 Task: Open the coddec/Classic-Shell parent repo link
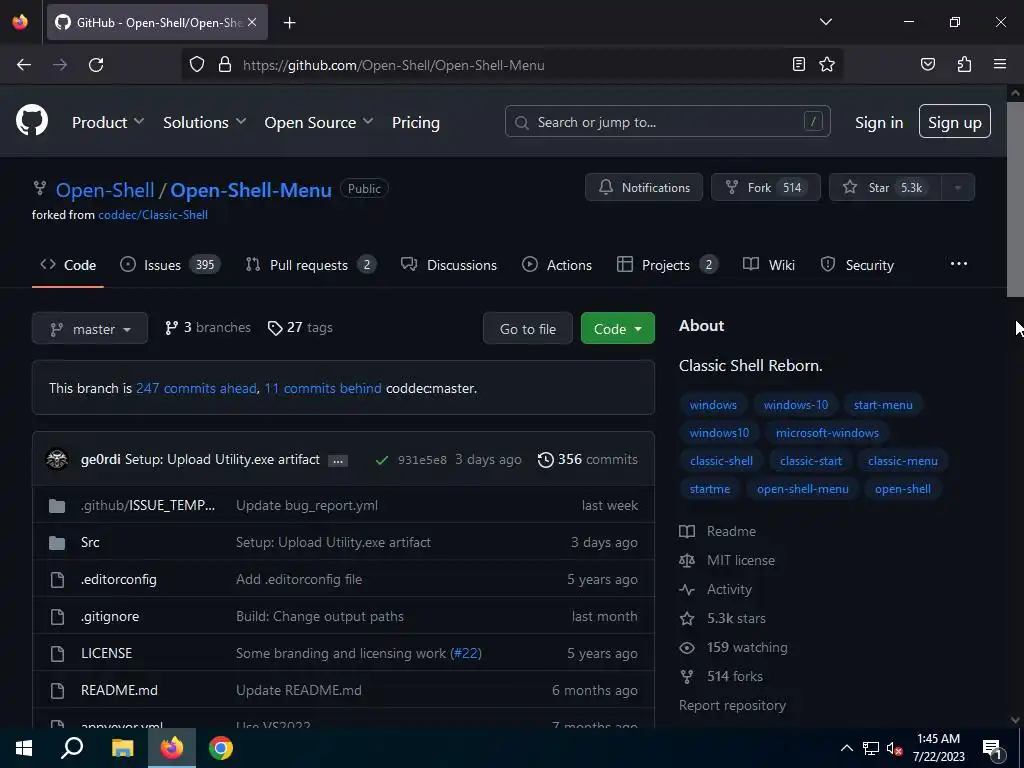(x=153, y=215)
